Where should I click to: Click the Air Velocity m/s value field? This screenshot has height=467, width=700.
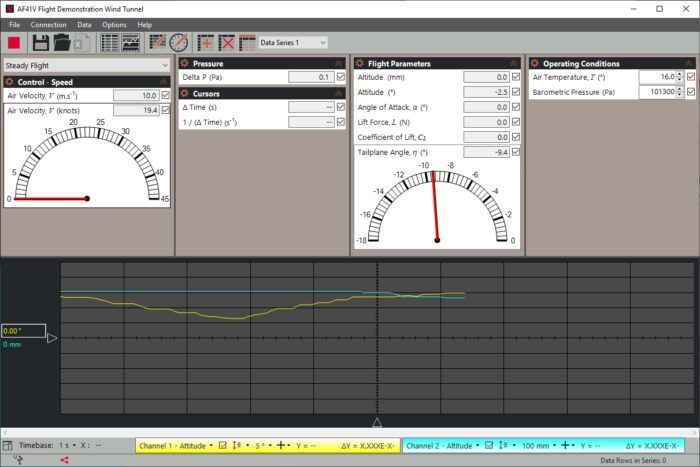136,95
